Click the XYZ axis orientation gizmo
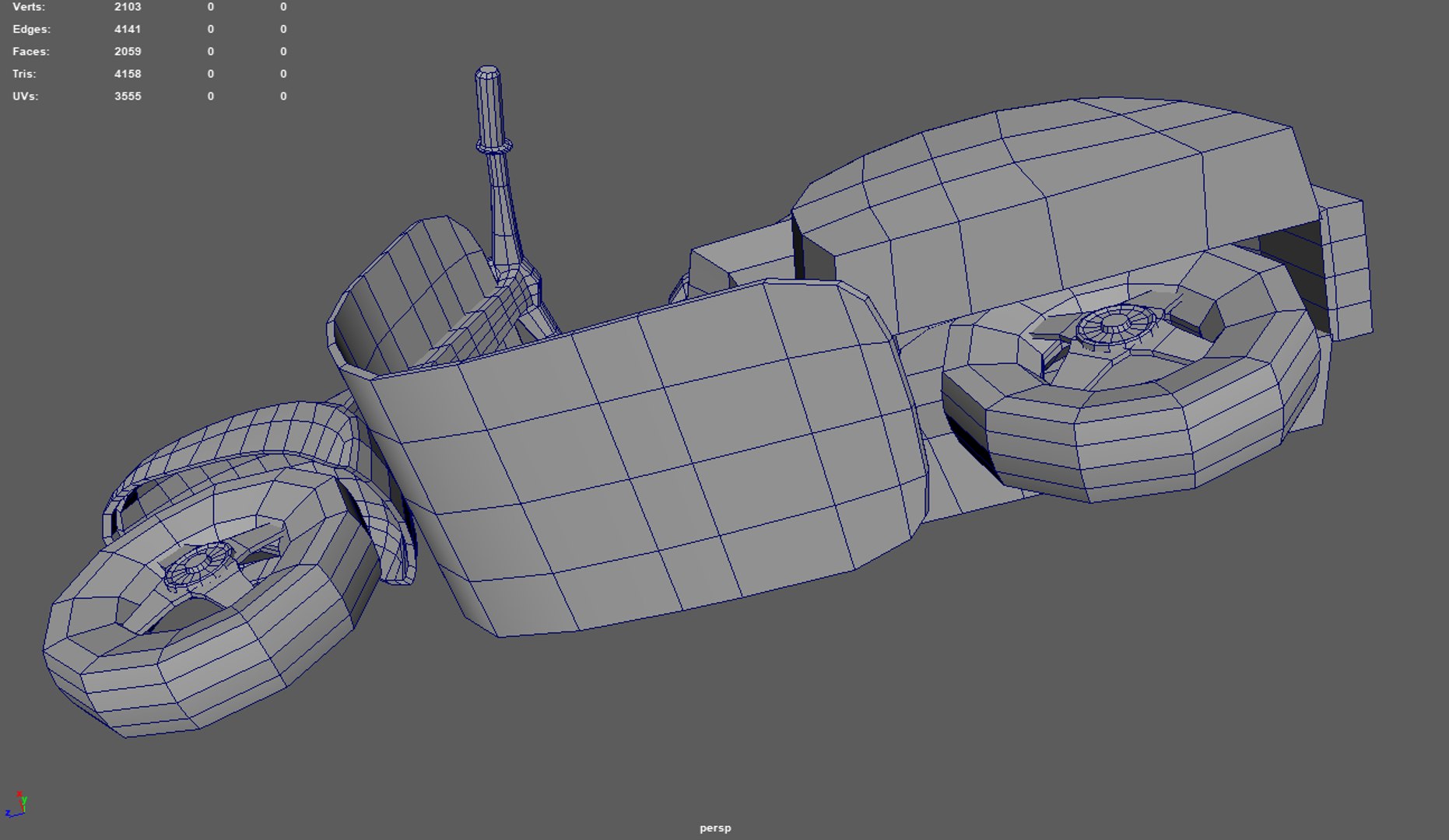1449x840 pixels. click(x=16, y=804)
